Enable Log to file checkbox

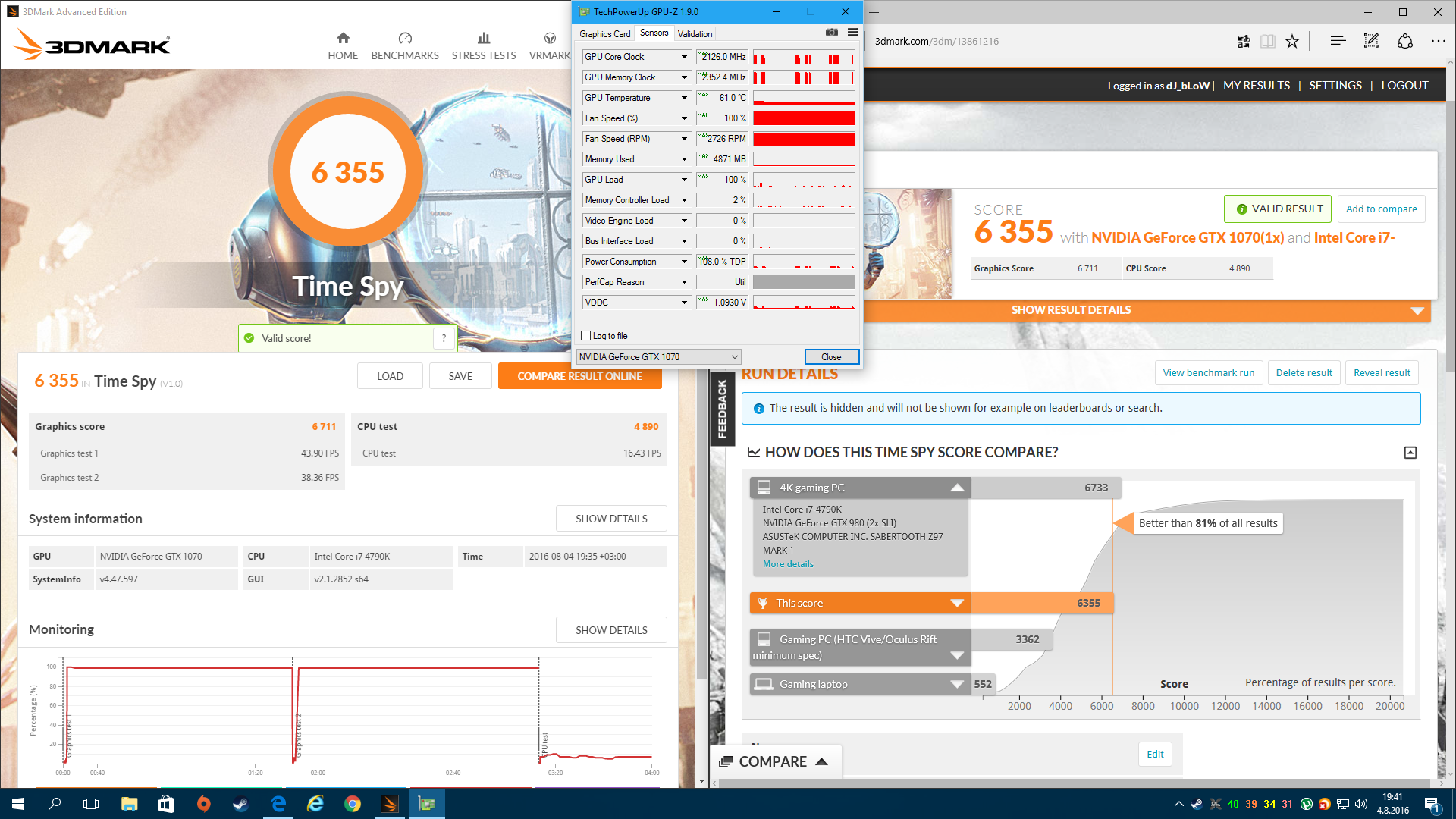[x=585, y=336]
